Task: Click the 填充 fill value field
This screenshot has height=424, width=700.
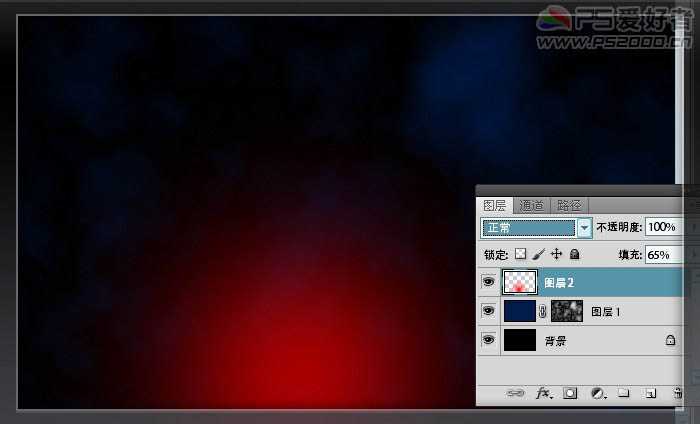Action: coord(664,255)
